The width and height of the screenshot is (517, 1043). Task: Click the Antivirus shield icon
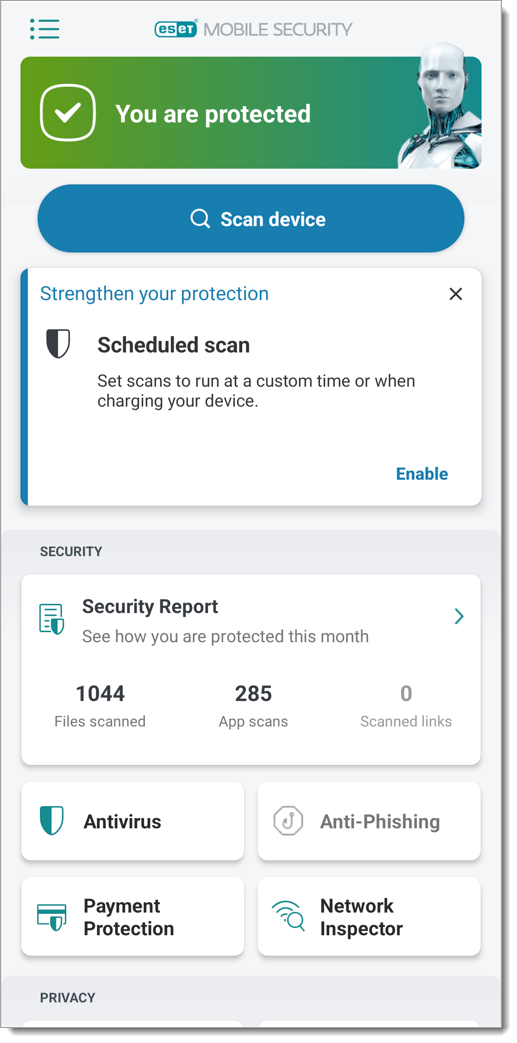(x=51, y=821)
